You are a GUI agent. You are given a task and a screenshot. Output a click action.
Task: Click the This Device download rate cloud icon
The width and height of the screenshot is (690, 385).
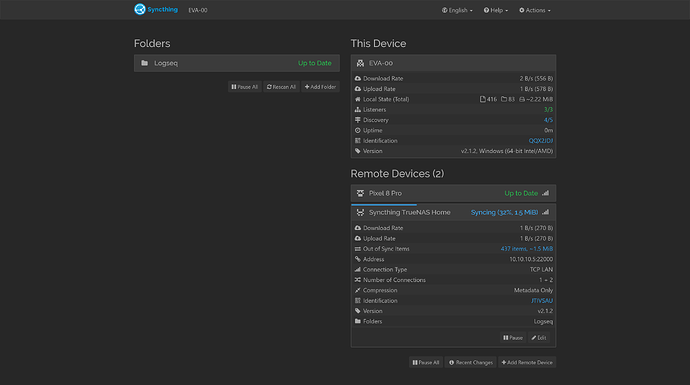pos(358,78)
